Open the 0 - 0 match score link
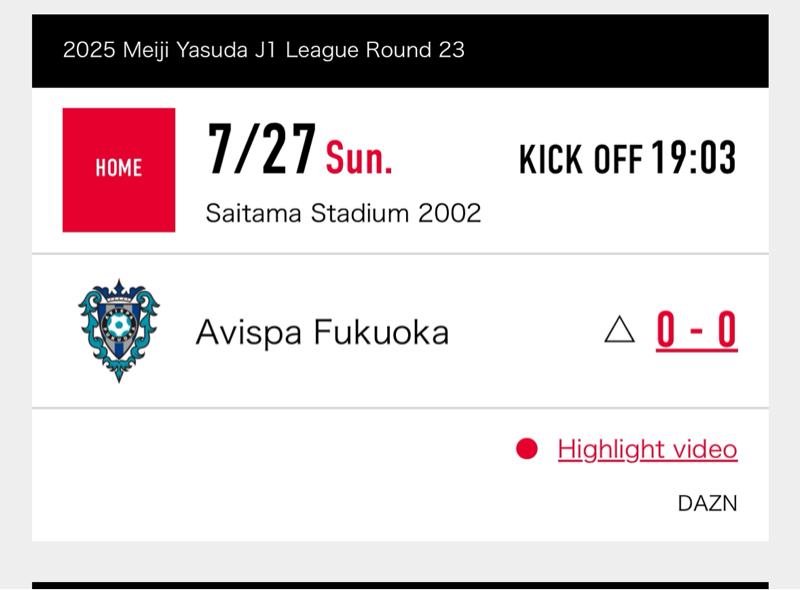Viewport: 800px width, 590px height. (696, 330)
